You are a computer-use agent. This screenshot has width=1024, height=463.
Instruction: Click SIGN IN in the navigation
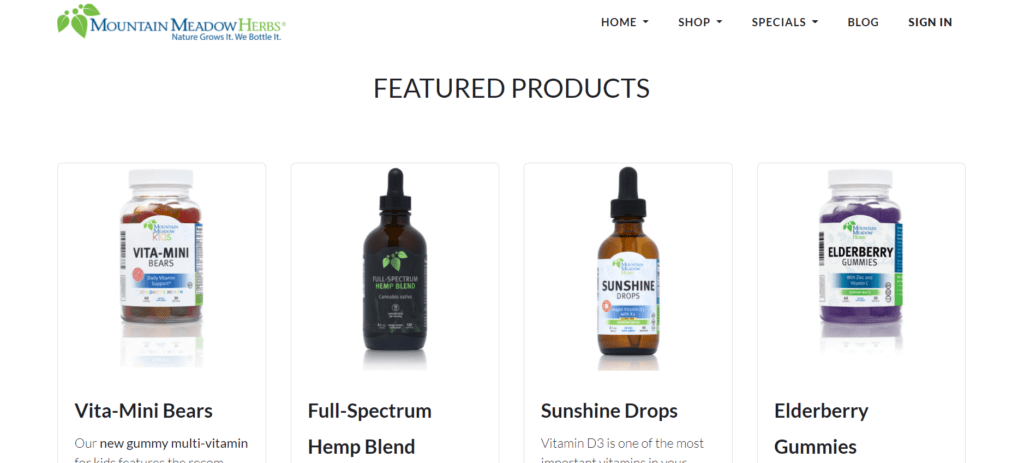(930, 22)
